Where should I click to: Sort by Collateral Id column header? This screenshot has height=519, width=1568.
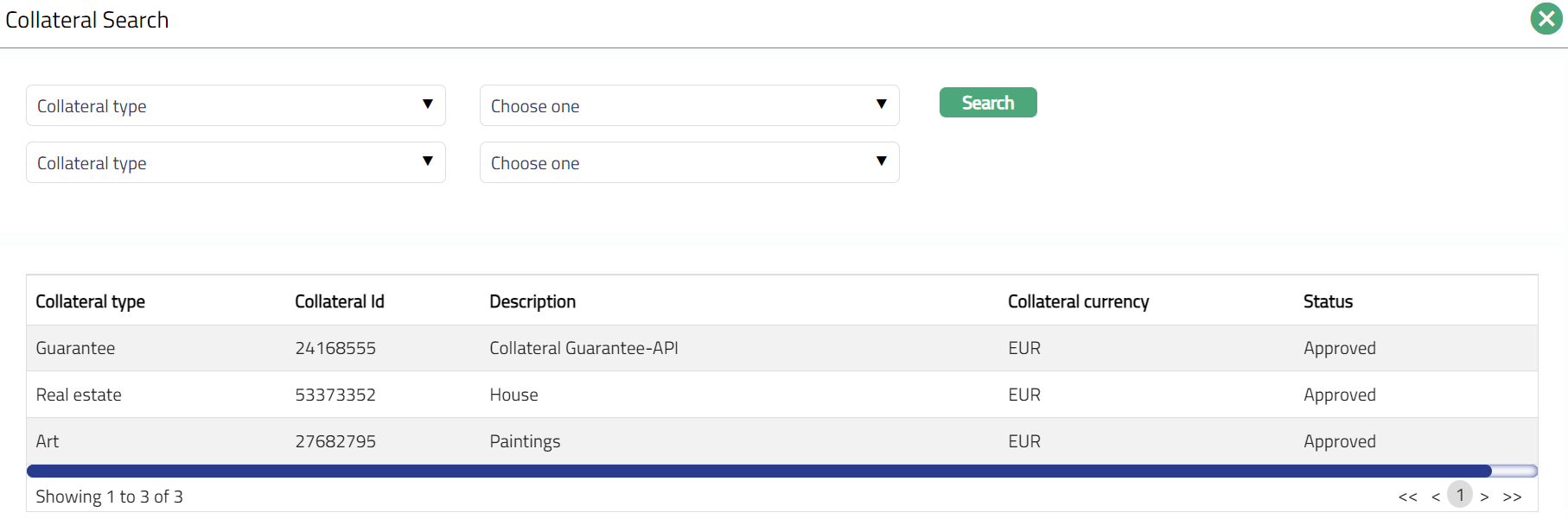[x=339, y=301]
